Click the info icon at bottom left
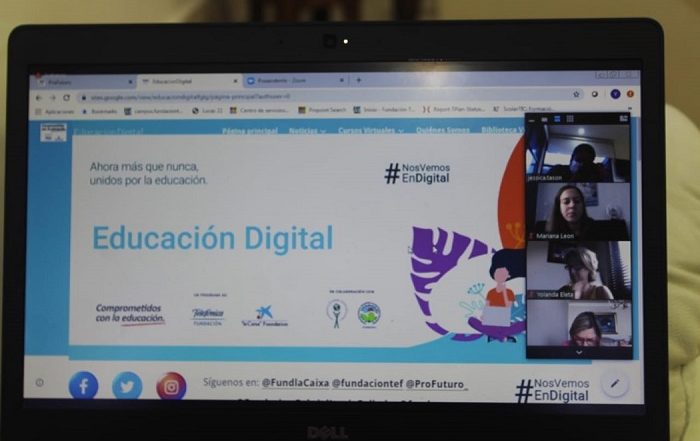This screenshot has height=441, width=700. [40, 382]
